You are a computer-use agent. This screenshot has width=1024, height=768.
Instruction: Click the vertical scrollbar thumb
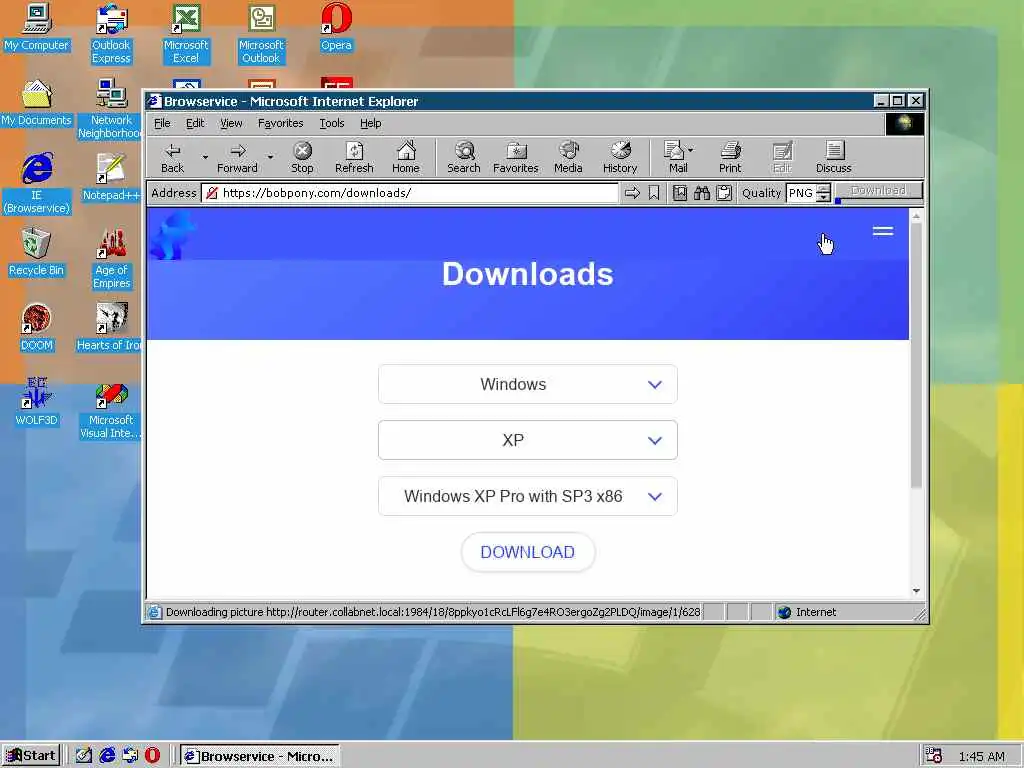[916, 356]
